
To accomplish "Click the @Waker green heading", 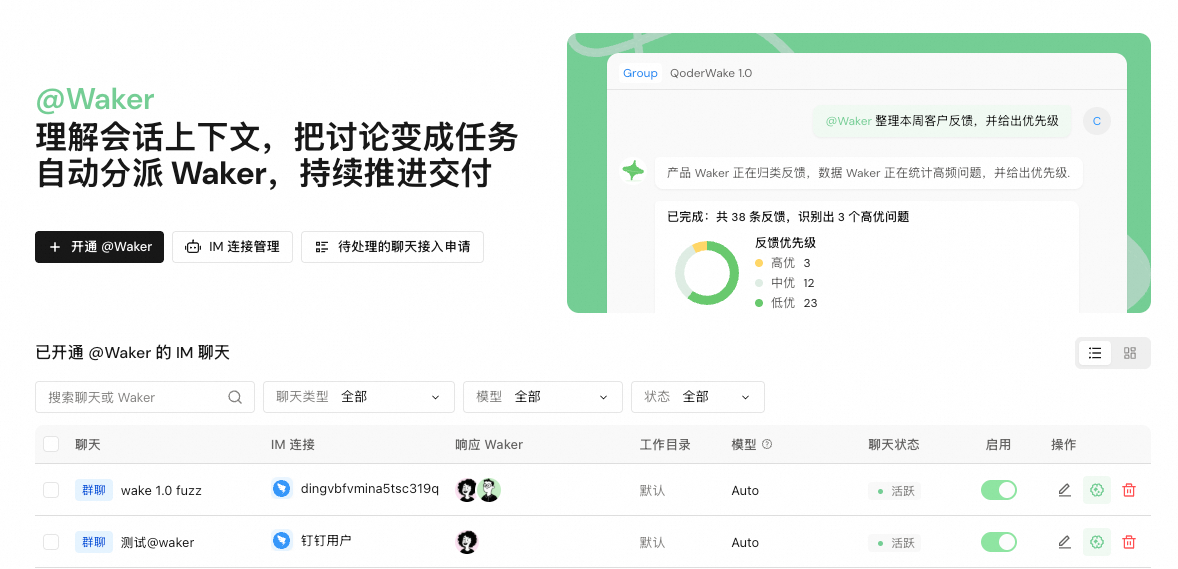I will [95, 99].
